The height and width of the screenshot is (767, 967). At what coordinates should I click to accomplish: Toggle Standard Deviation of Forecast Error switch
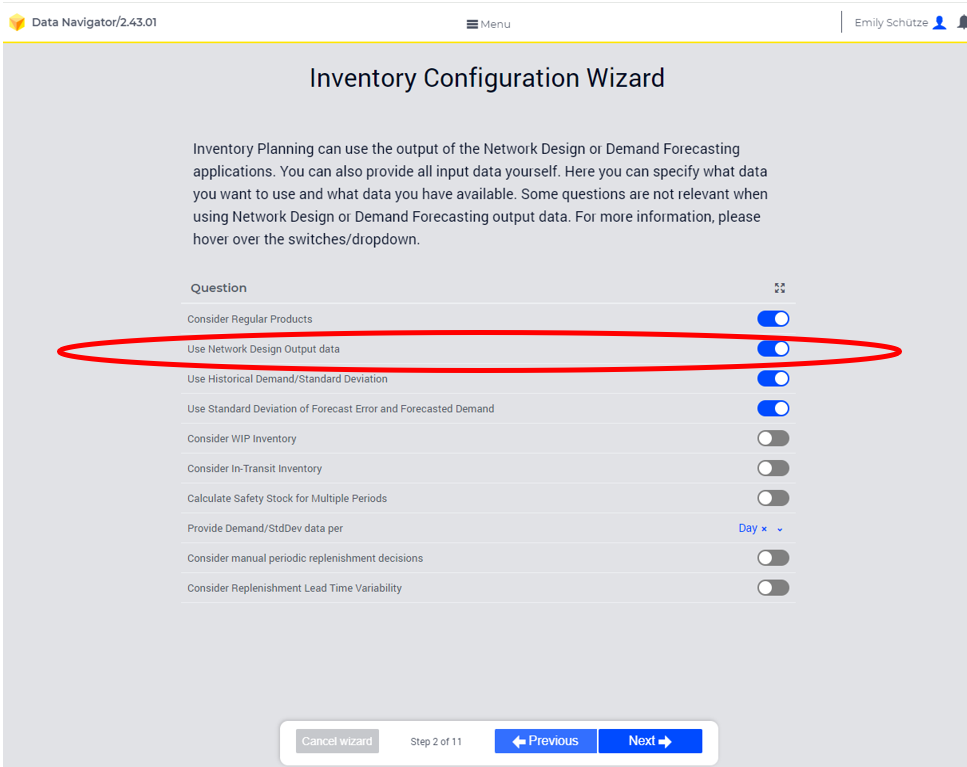coord(773,408)
